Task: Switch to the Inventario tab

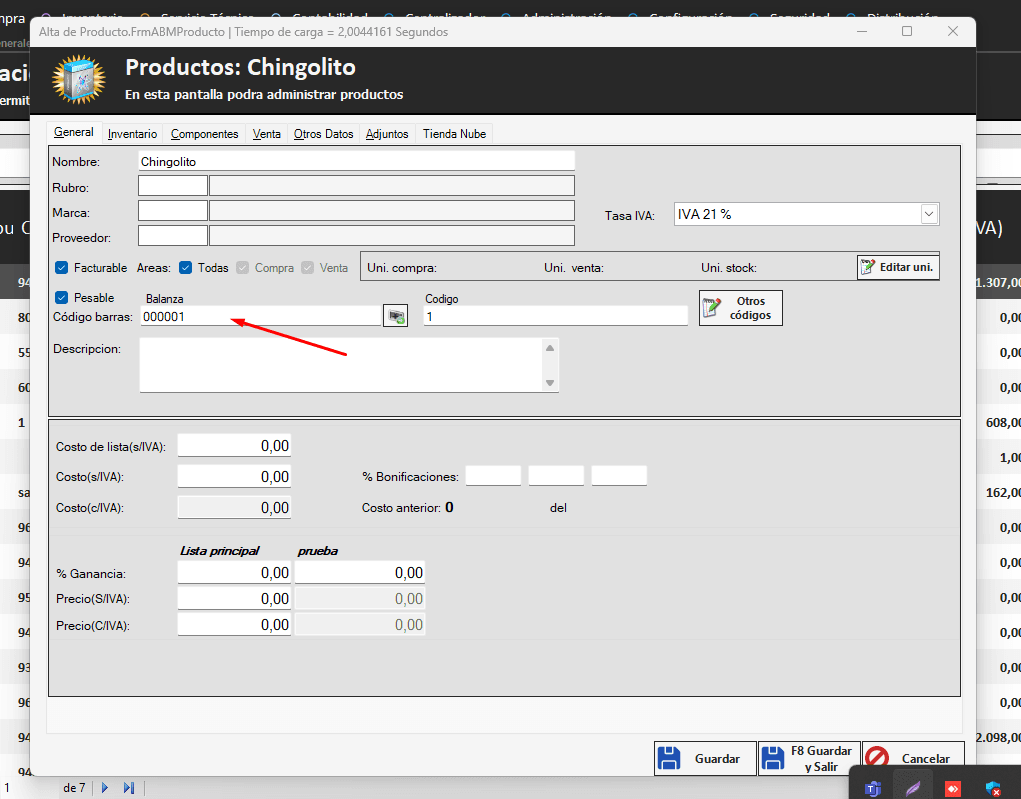Action: pyautogui.click(x=132, y=134)
